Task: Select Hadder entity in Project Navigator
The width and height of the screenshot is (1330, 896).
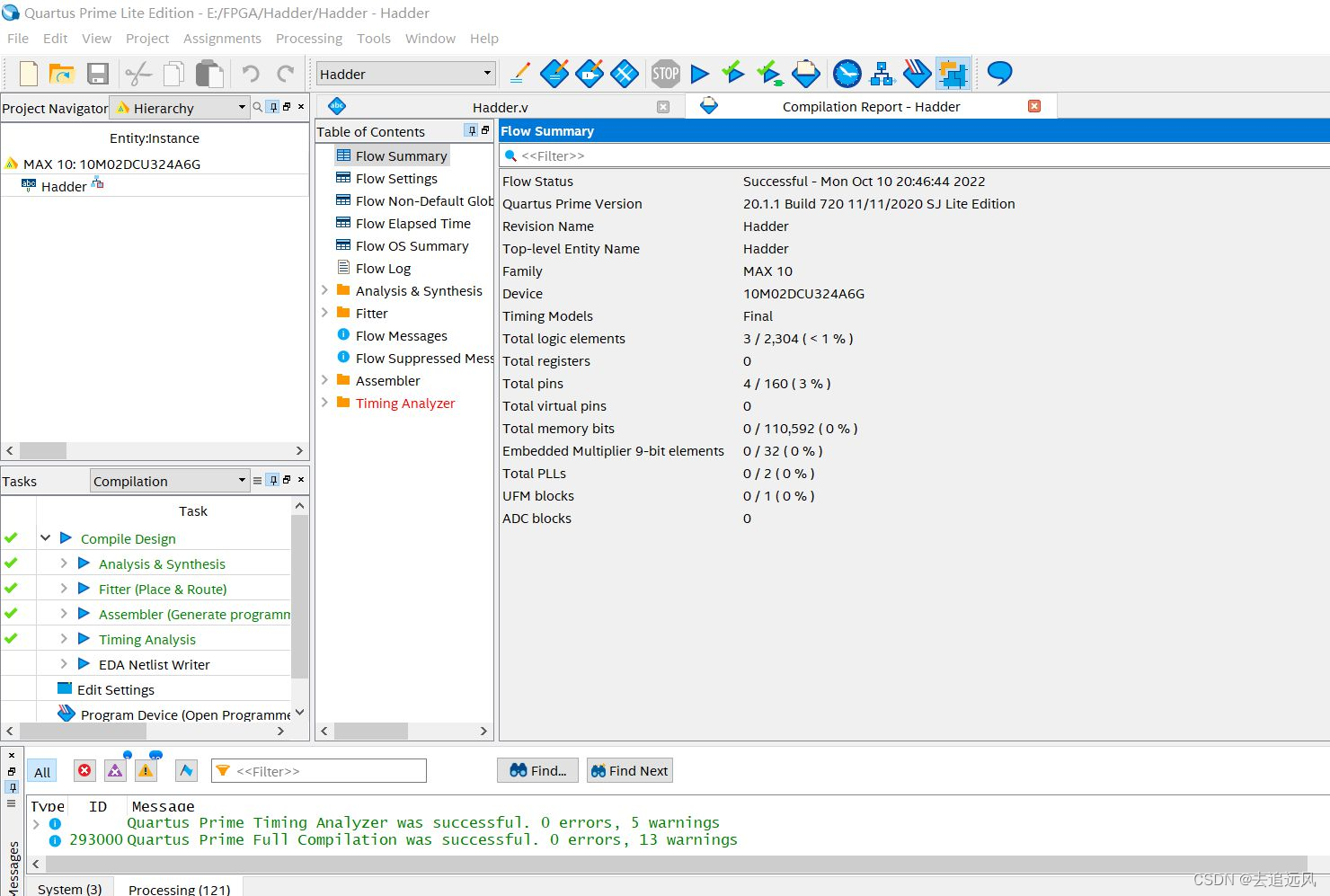Action: pyautogui.click(x=64, y=186)
